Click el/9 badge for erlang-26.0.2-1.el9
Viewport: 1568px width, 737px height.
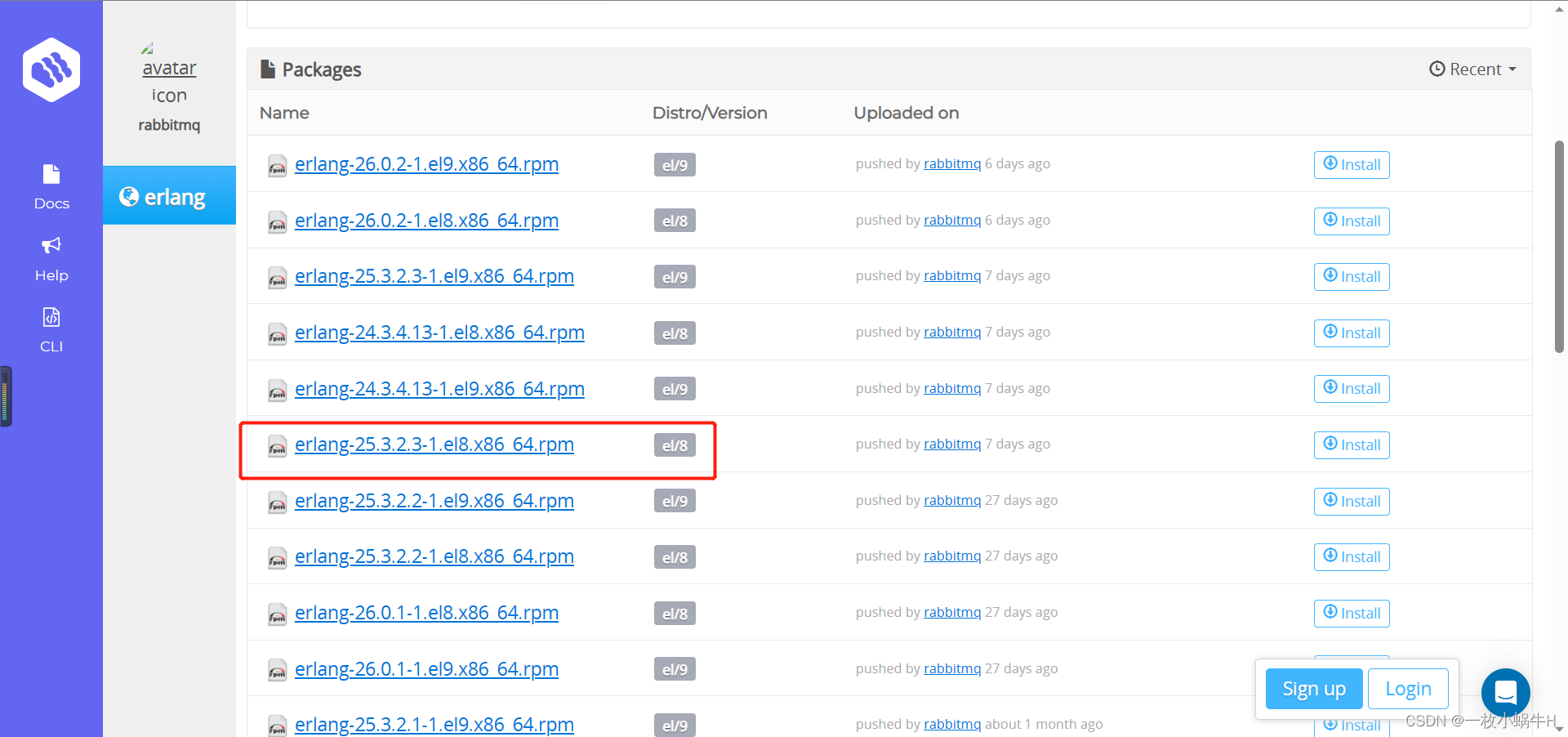click(x=675, y=165)
